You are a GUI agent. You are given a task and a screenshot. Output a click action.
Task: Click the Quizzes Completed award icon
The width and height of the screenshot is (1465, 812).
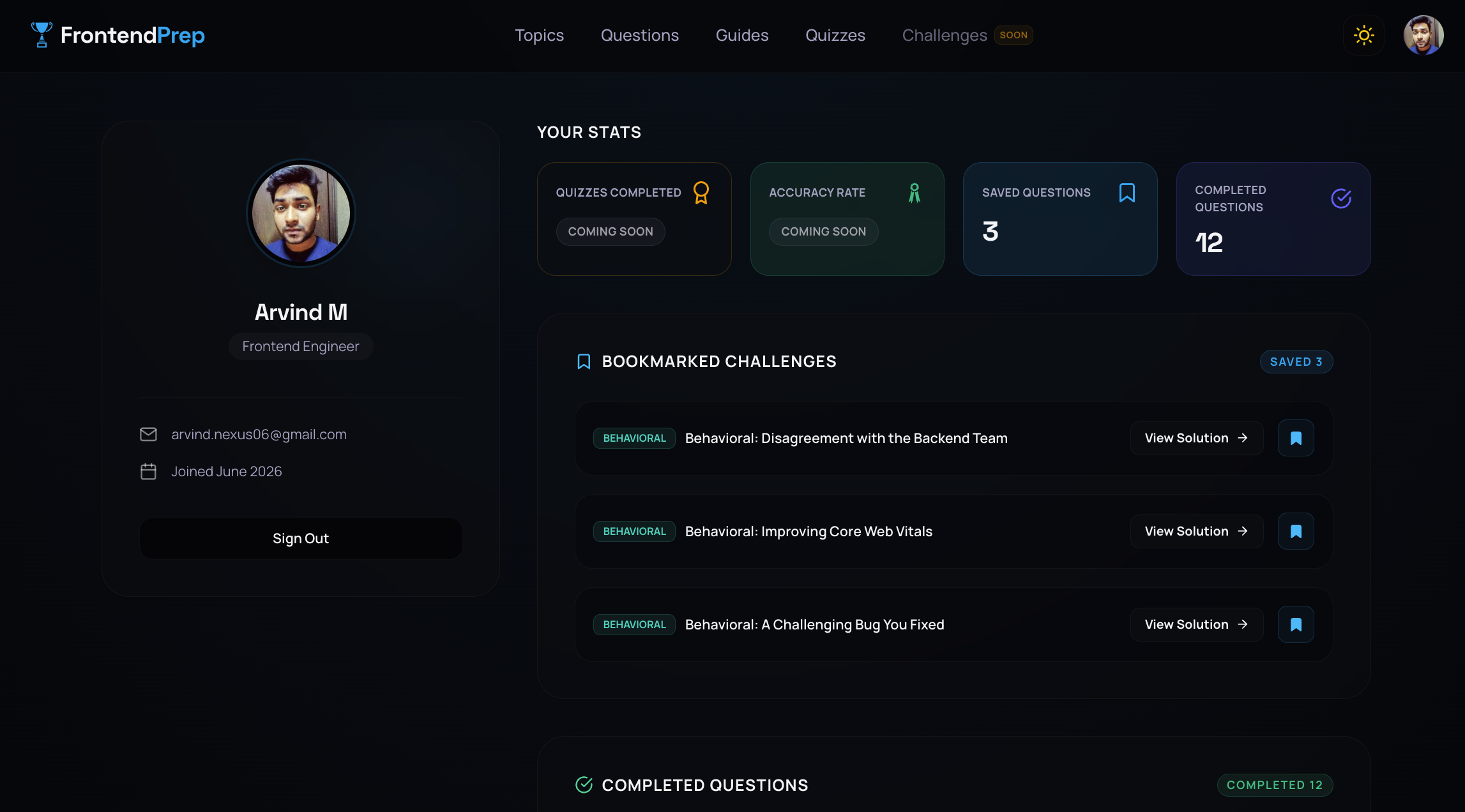click(701, 193)
